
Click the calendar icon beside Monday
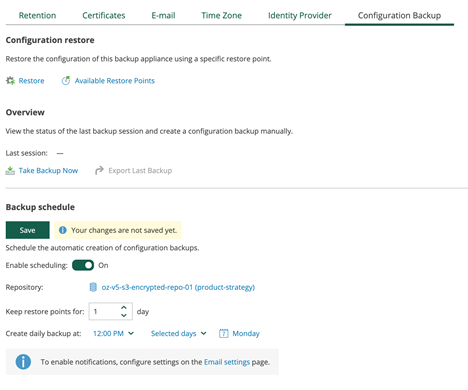point(224,333)
